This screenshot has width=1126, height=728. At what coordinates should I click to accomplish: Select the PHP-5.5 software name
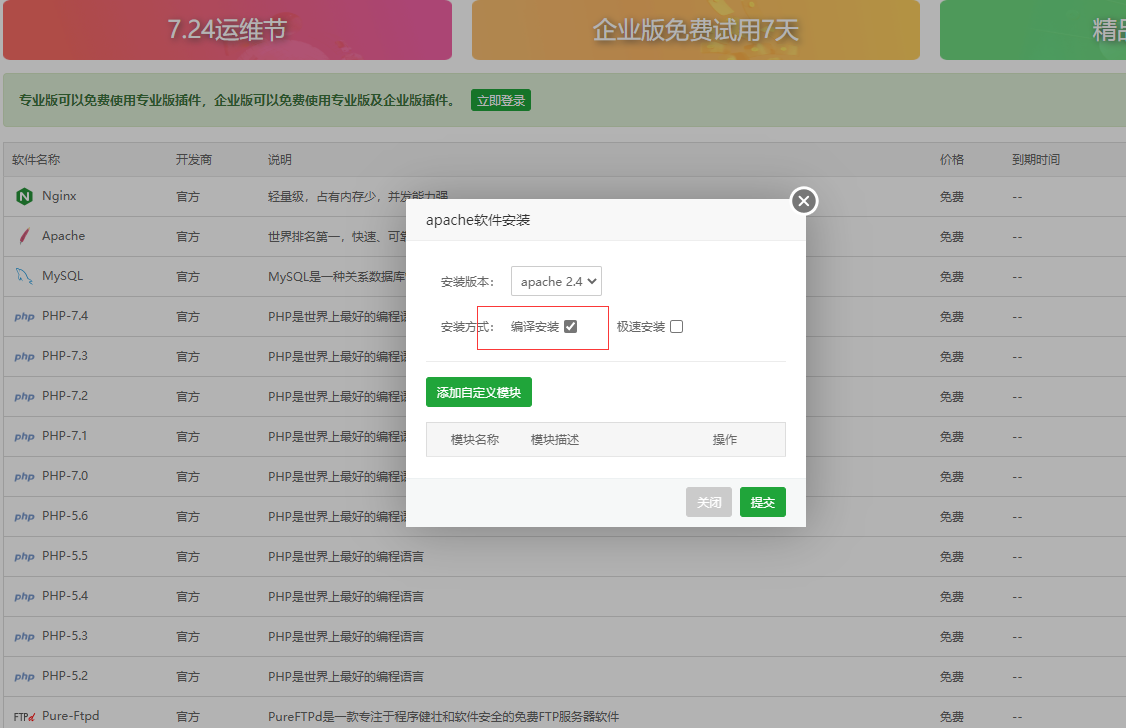(x=65, y=556)
